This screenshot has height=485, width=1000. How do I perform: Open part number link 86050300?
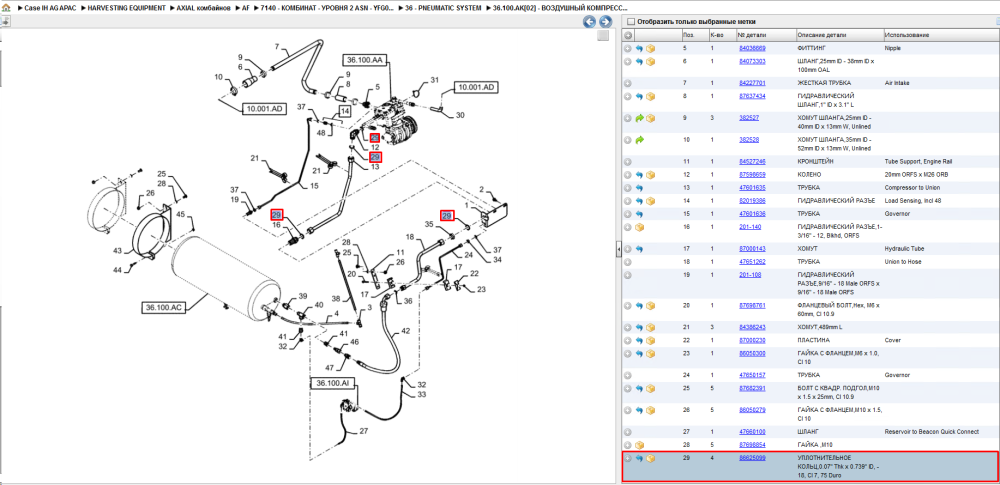(752, 354)
